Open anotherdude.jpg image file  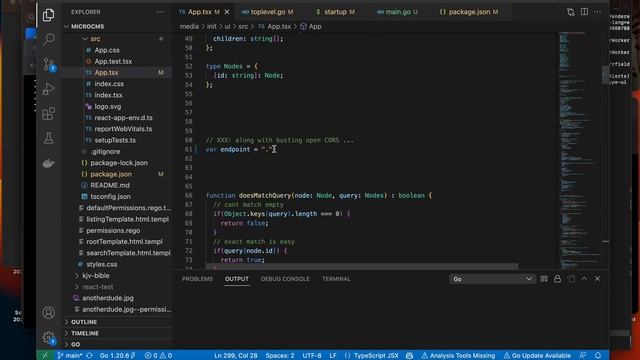(108, 298)
